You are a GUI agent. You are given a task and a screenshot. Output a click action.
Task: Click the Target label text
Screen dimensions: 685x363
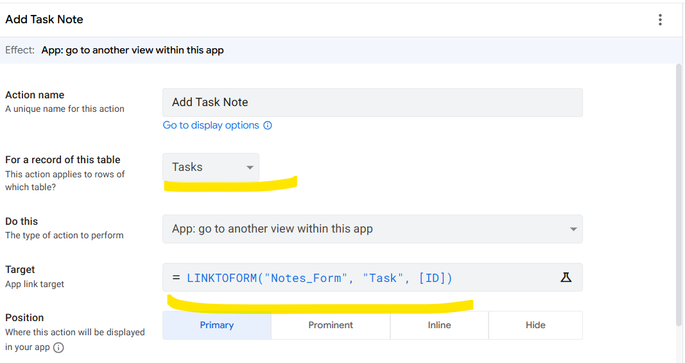tap(20, 270)
